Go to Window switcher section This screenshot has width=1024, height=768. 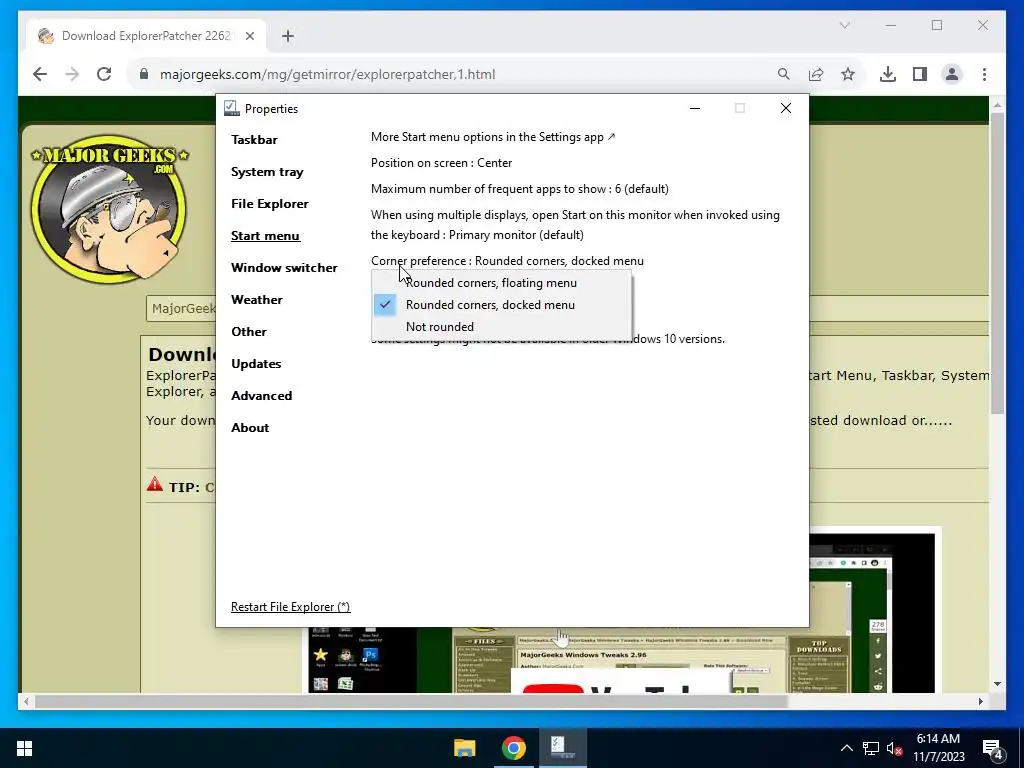(x=284, y=268)
